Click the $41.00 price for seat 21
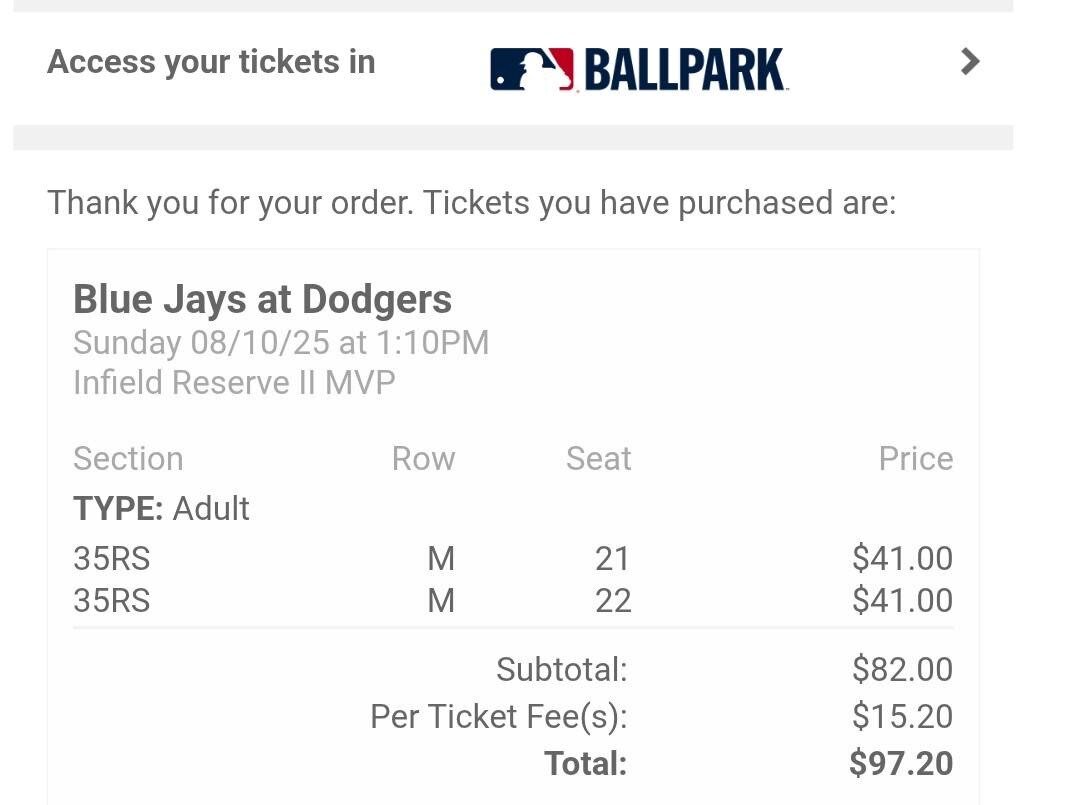Image resolution: width=1080 pixels, height=805 pixels. [902, 558]
